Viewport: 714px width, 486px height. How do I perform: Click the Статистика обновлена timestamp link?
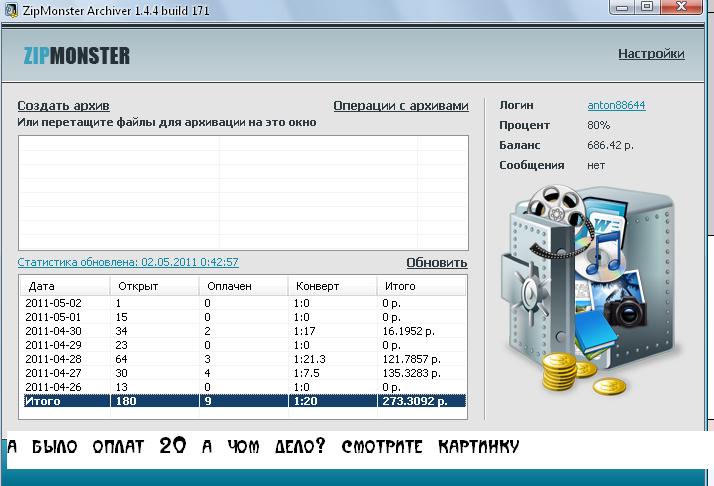tap(128, 262)
